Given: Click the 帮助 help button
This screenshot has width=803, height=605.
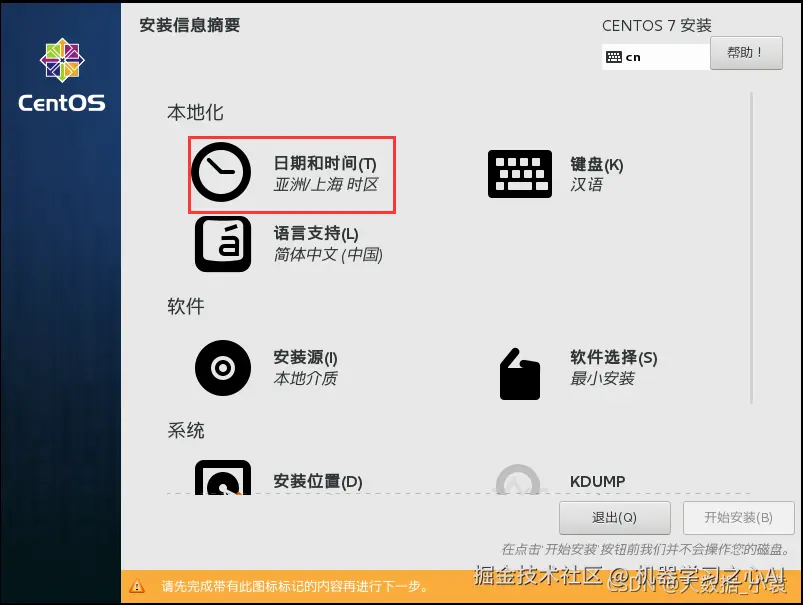Looking at the screenshot, I should (x=746, y=52).
